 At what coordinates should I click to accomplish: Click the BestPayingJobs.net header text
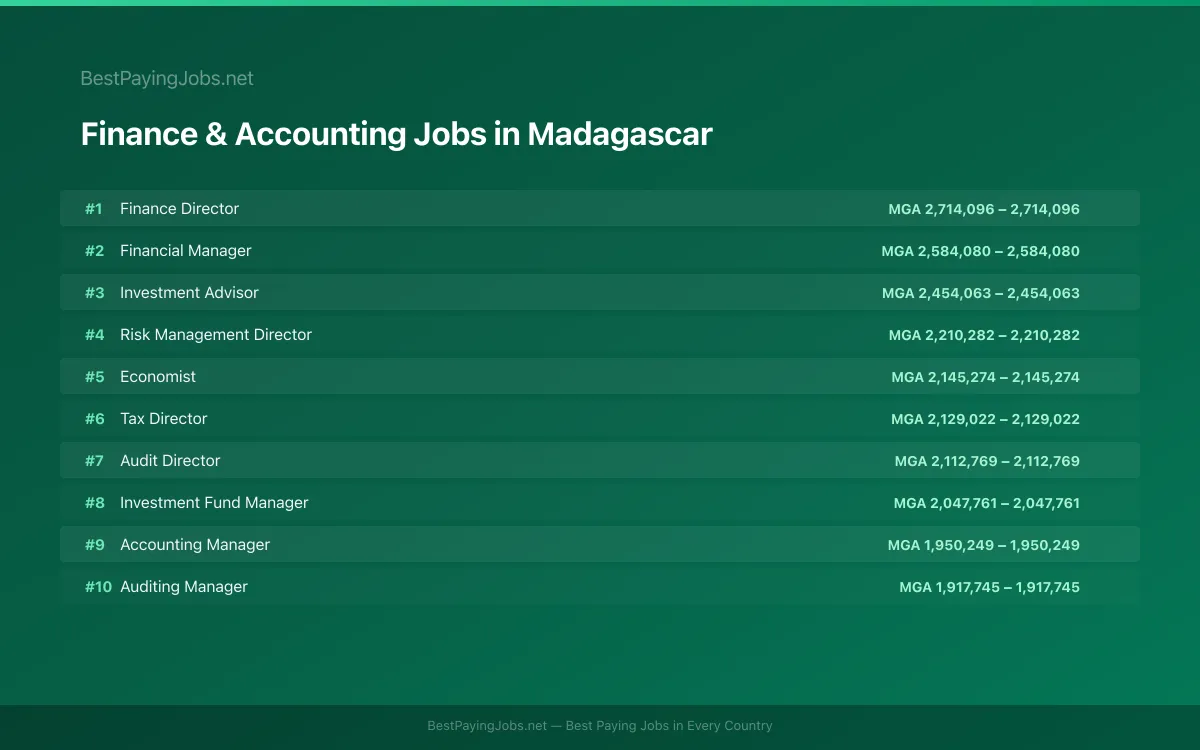click(167, 78)
